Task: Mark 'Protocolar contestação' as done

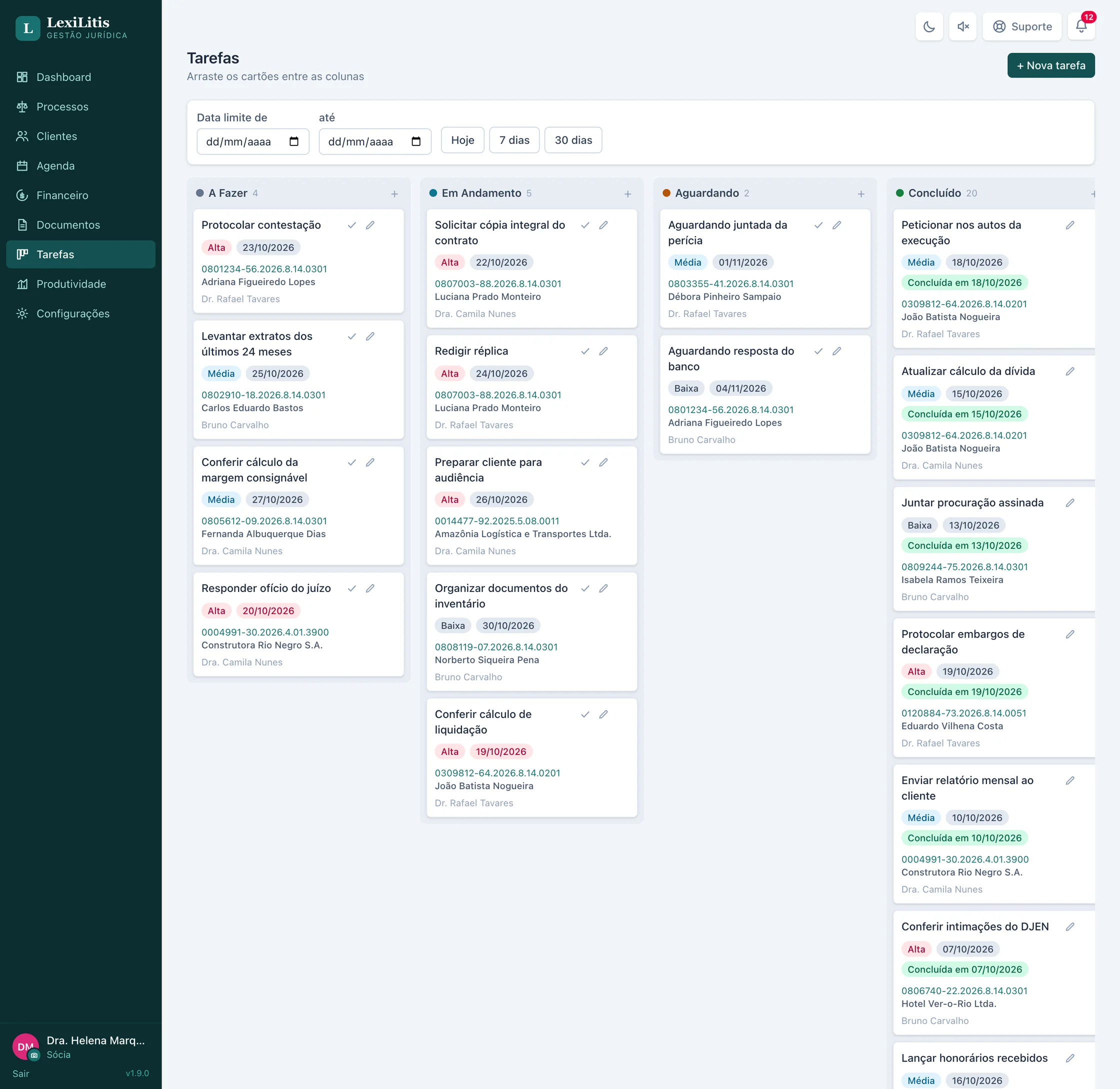Action: pyautogui.click(x=352, y=225)
